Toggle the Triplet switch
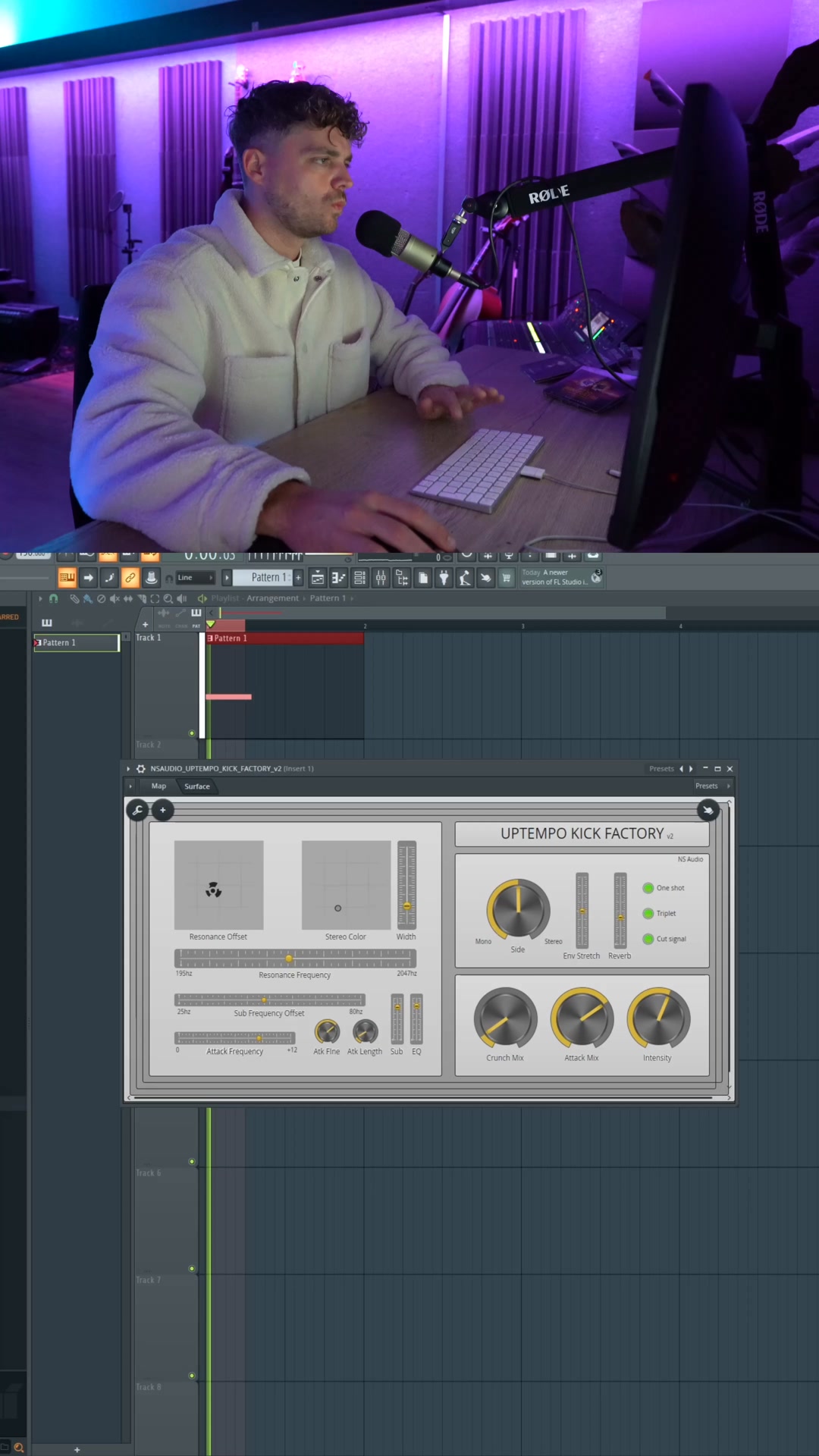This screenshot has width=819, height=1456. tap(648, 914)
